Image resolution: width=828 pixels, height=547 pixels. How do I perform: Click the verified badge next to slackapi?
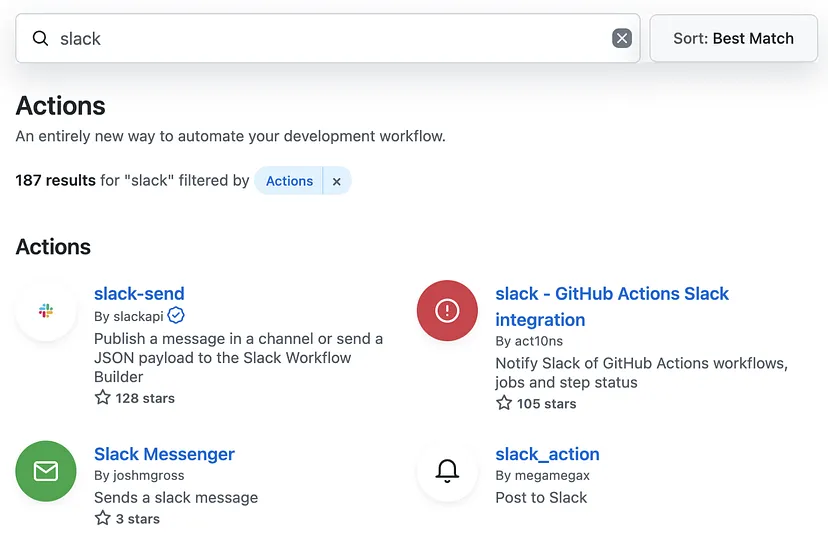tap(176, 316)
